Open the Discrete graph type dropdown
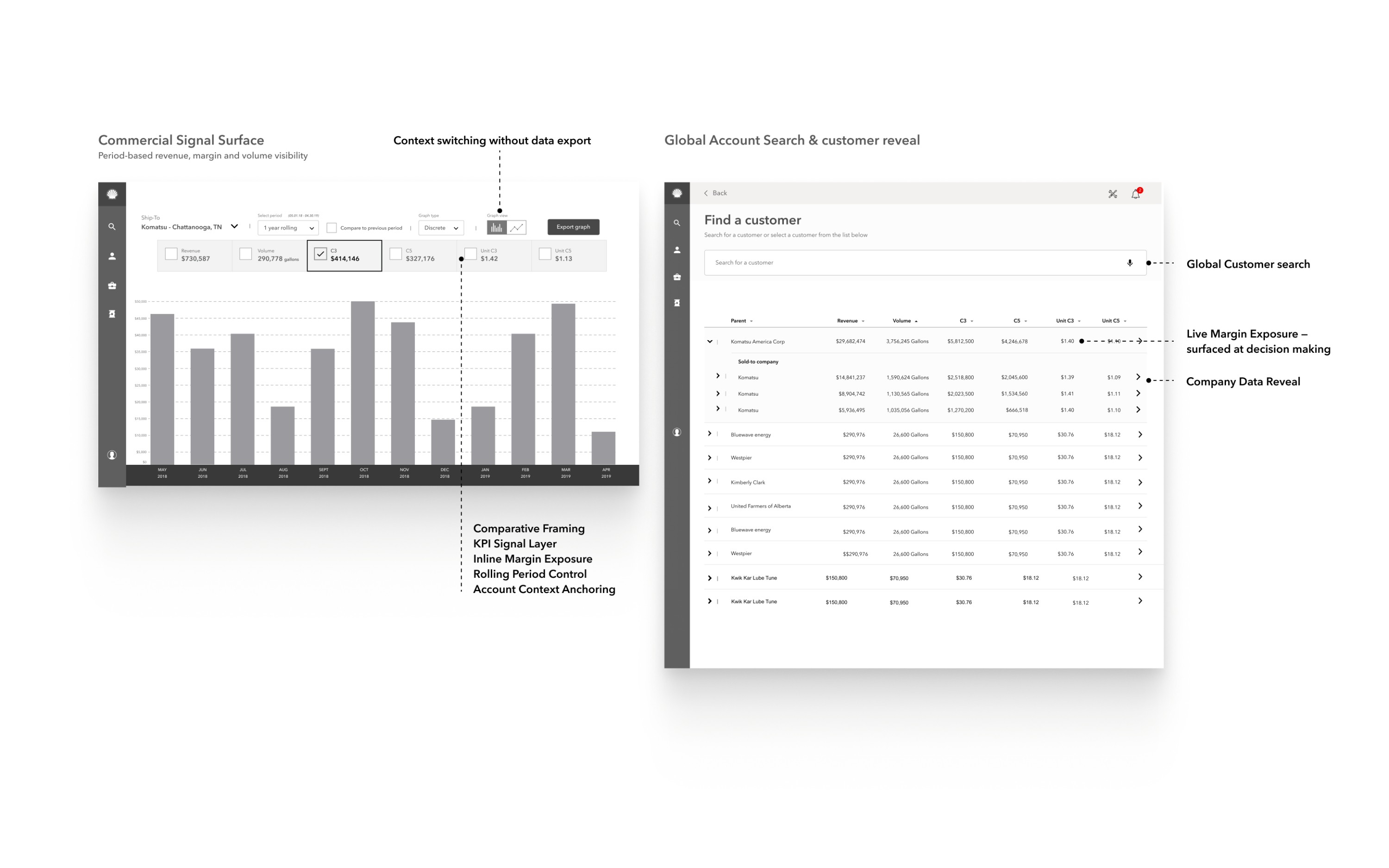This screenshot has height=868, width=1389. (441, 228)
